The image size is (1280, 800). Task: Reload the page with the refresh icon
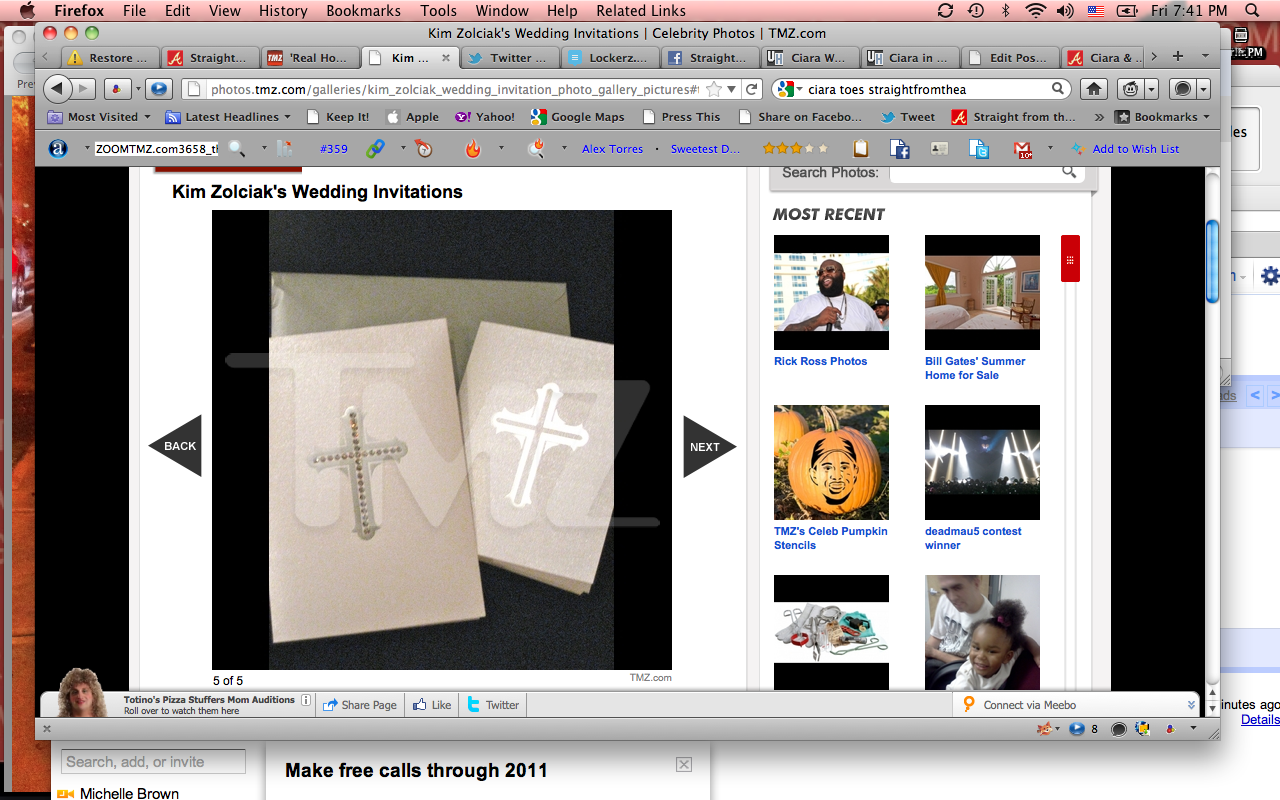tap(753, 89)
